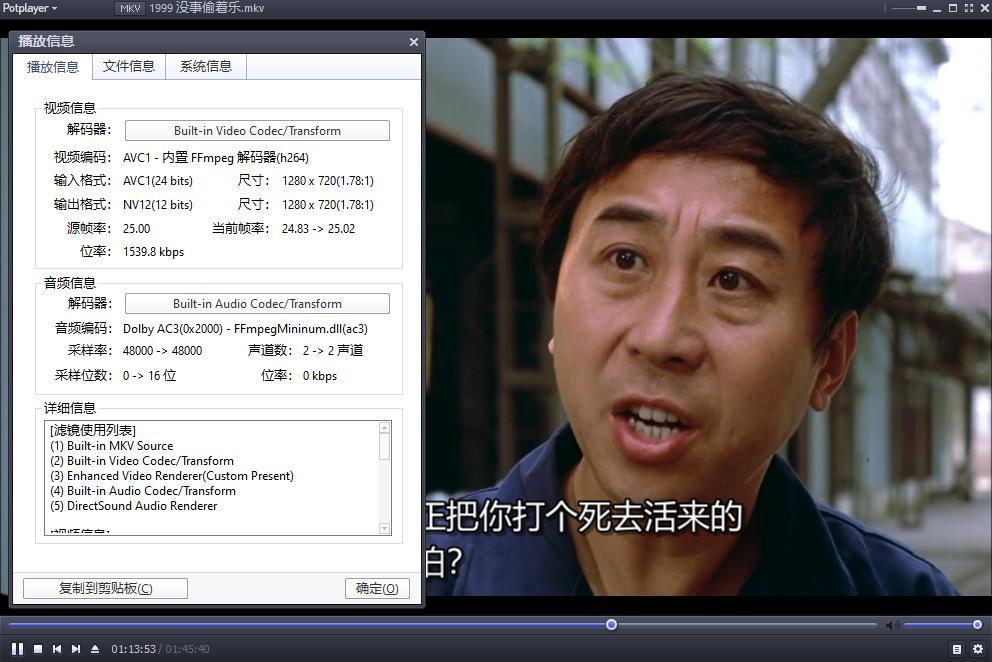Open the control panel gear icon
This screenshot has height=662, width=992.
pyautogui.click(x=978, y=649)
